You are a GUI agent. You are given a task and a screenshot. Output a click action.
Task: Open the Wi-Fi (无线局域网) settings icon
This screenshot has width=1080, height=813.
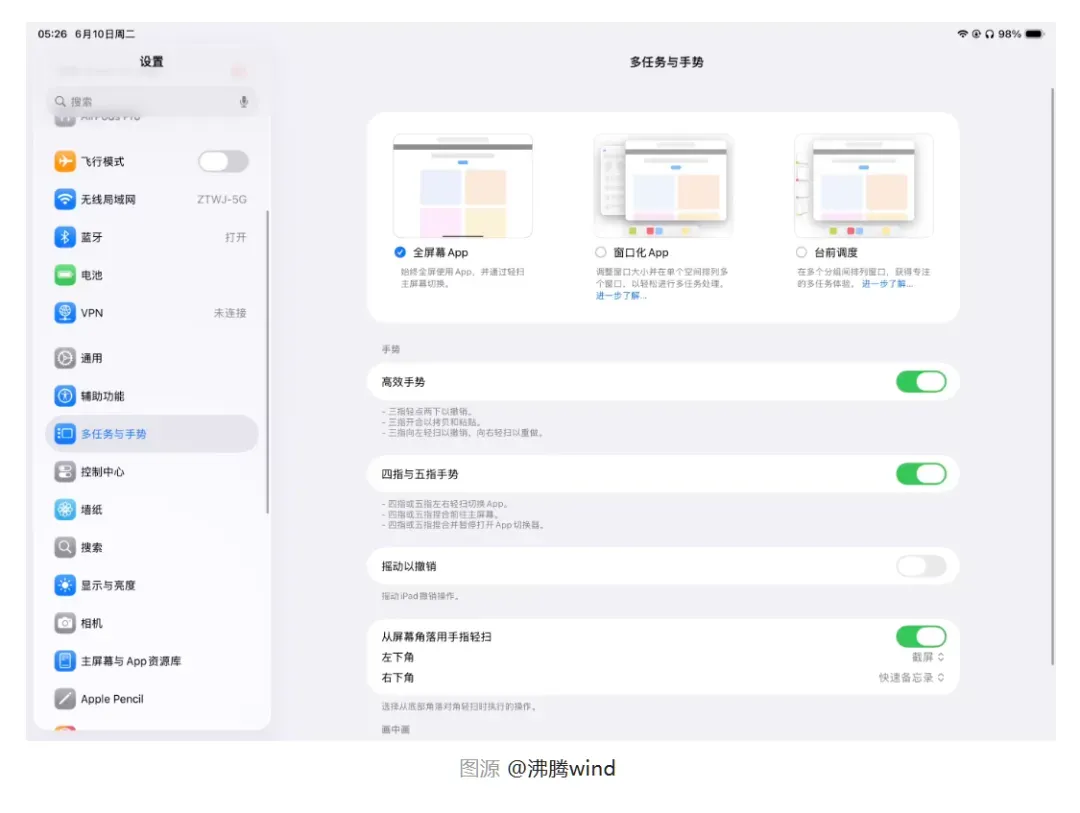coord(65,199)
